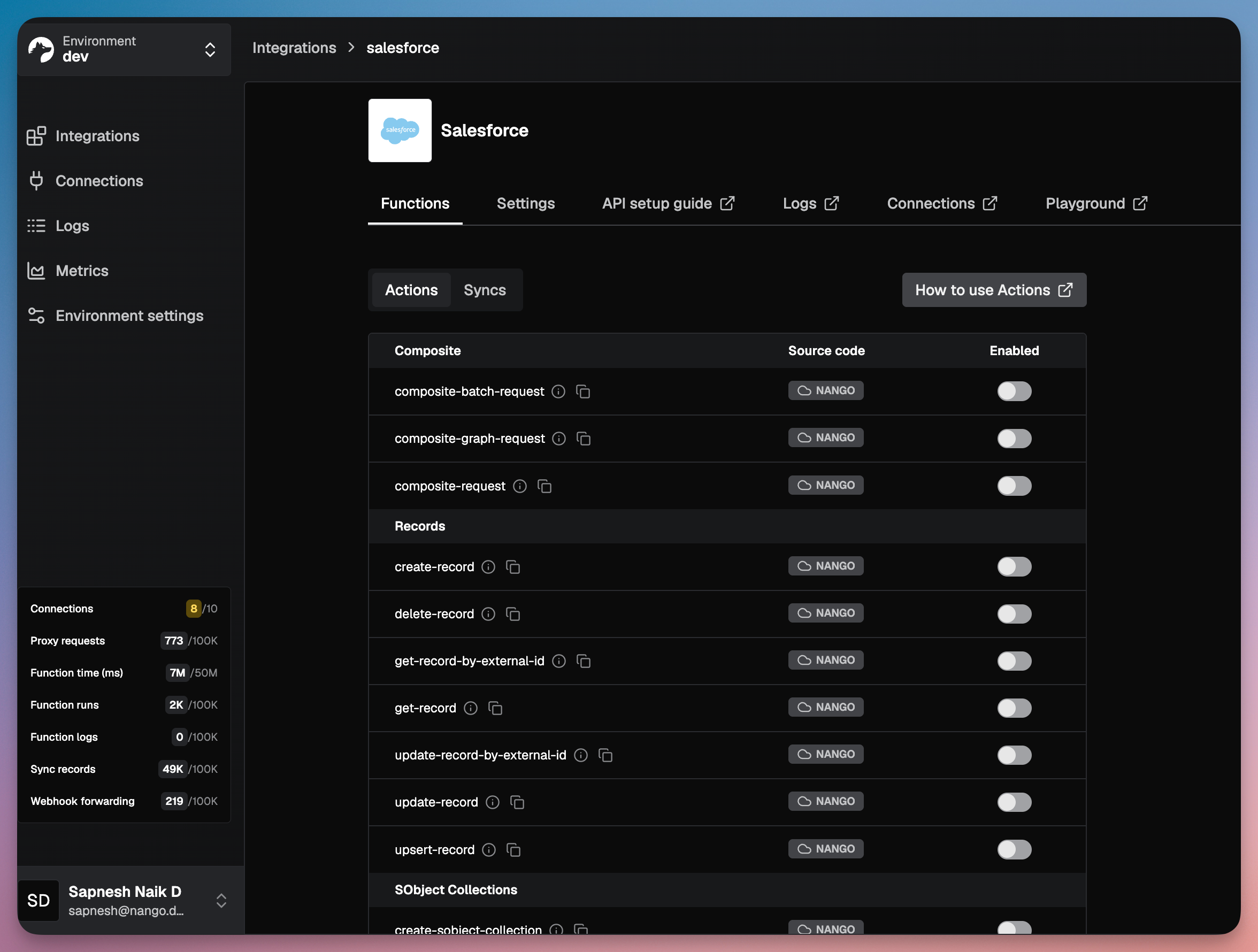Copy the update-record-by-external-id name
Viewport: 1258px width, 952px height.
pyautogui.click(x=605, y=755)
